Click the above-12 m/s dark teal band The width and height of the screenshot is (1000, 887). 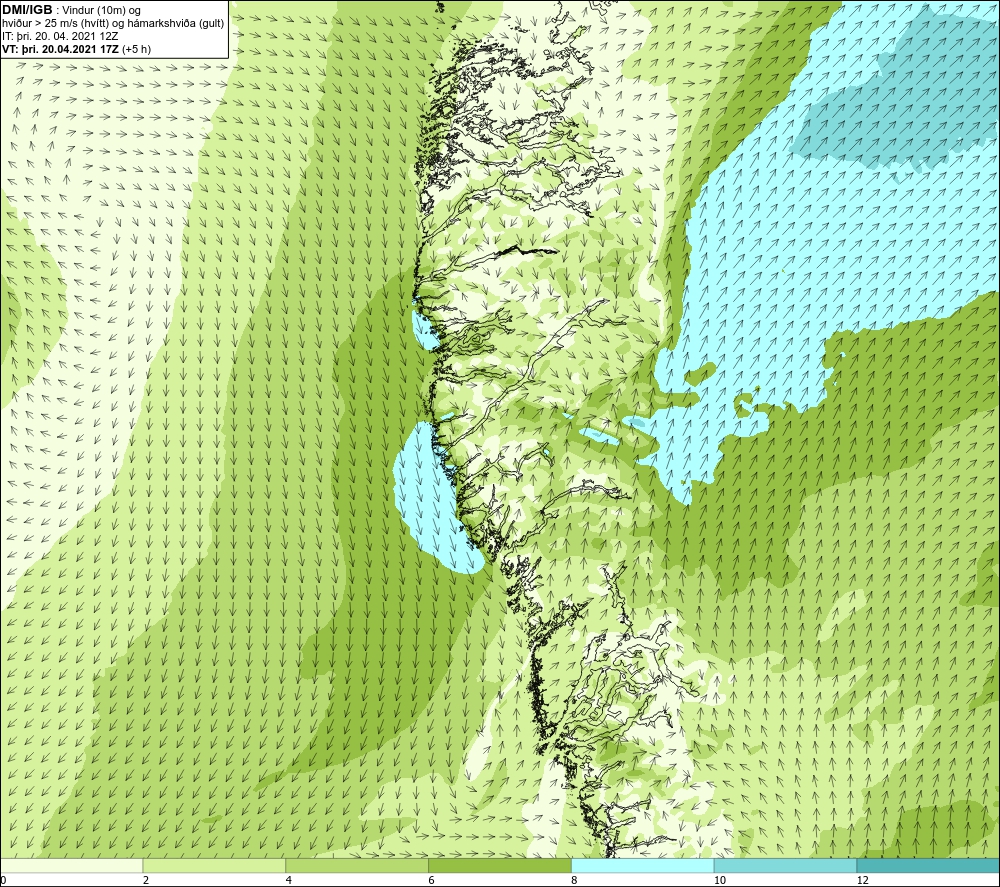coord(929,865)
